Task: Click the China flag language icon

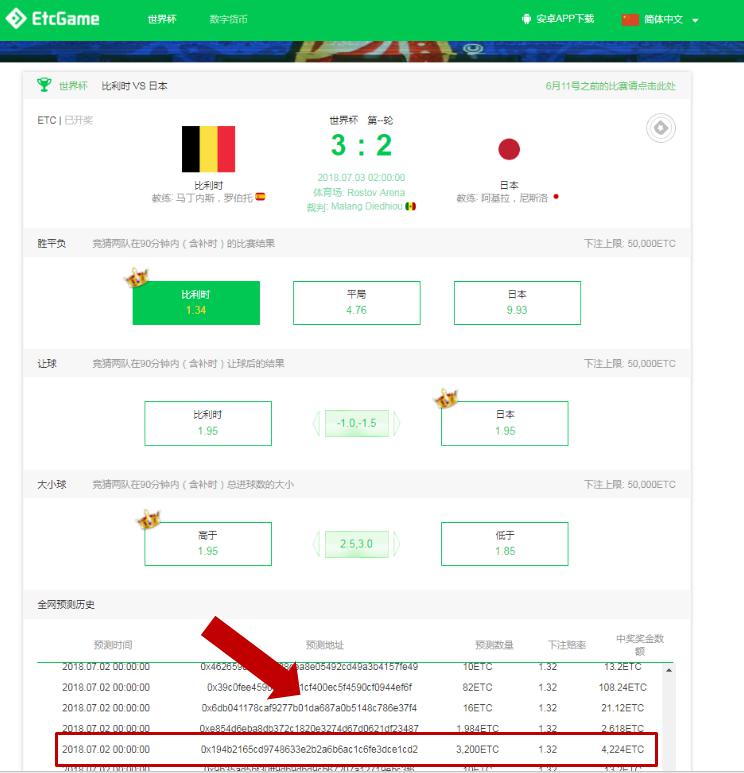Action: tap(630, 19)
